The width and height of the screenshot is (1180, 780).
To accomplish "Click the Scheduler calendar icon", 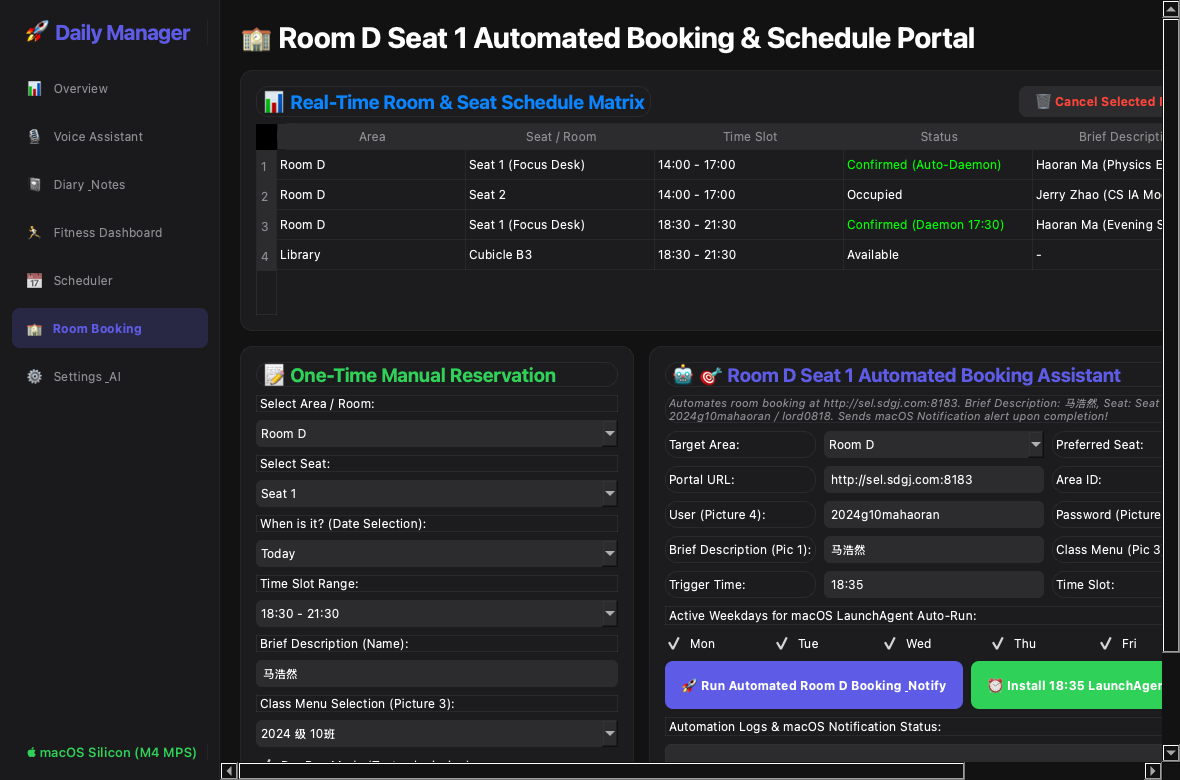I will pos(35,281).
